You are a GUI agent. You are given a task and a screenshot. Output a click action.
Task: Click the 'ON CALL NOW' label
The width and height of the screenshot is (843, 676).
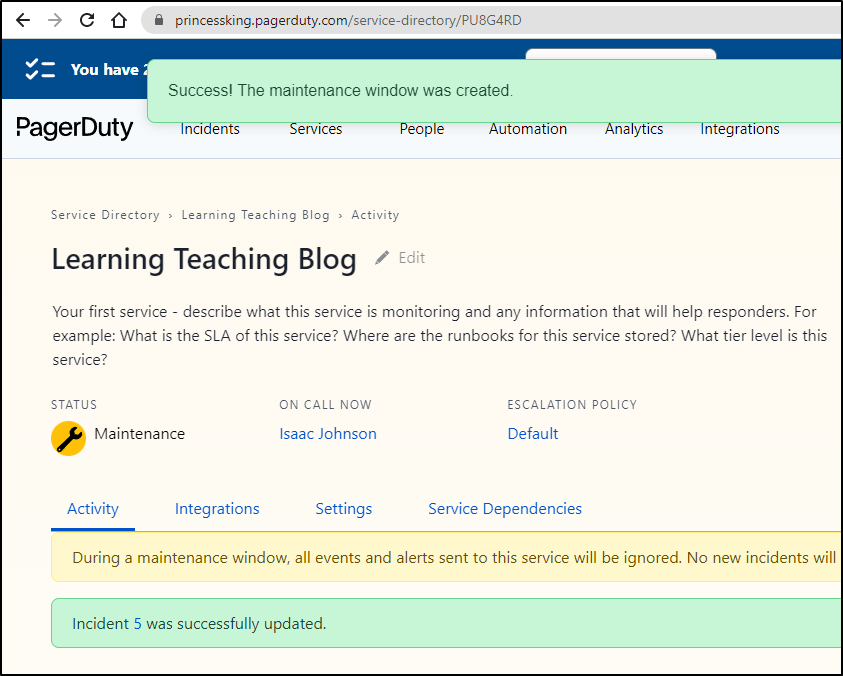(325, 405)
